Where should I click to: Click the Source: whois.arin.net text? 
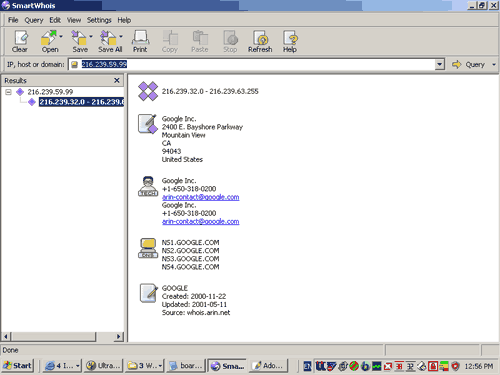tap(196, 312)
